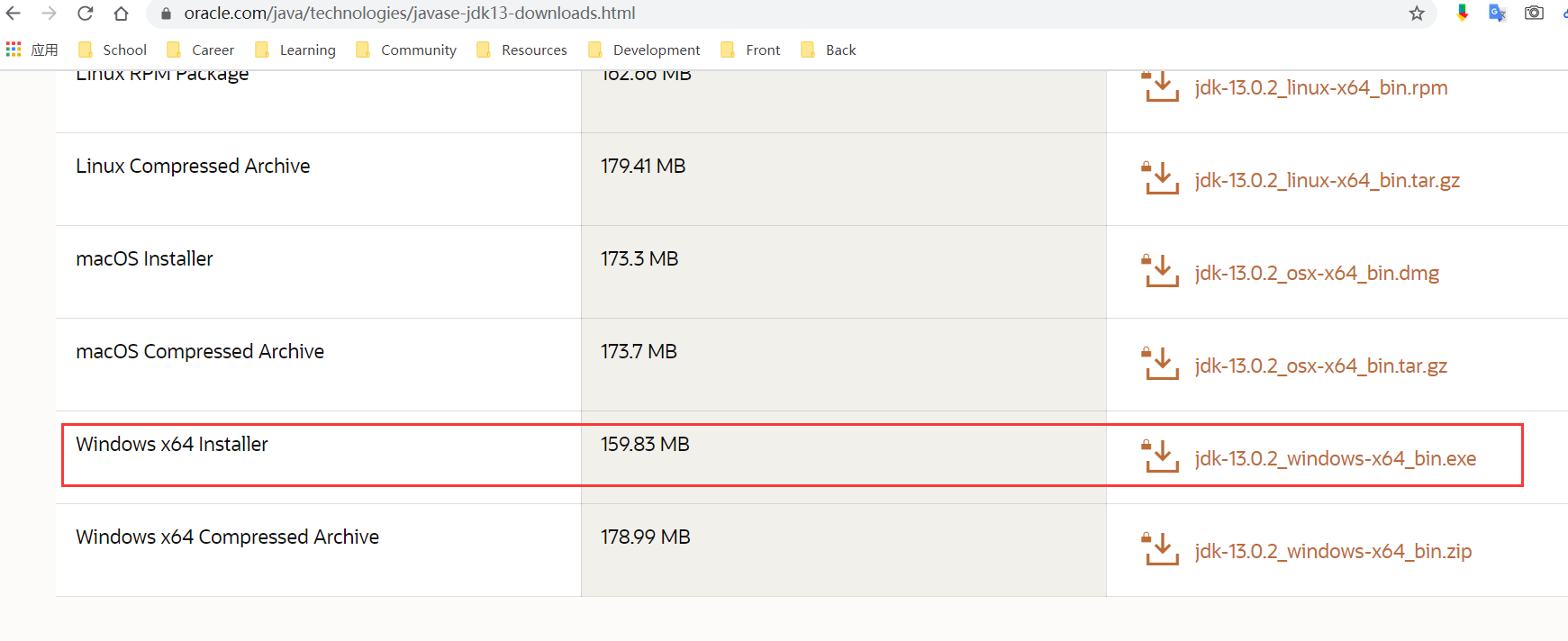Viewport: 1568px width, 641px height.
Task: Select the macOS Installer text
Action: 144,258
